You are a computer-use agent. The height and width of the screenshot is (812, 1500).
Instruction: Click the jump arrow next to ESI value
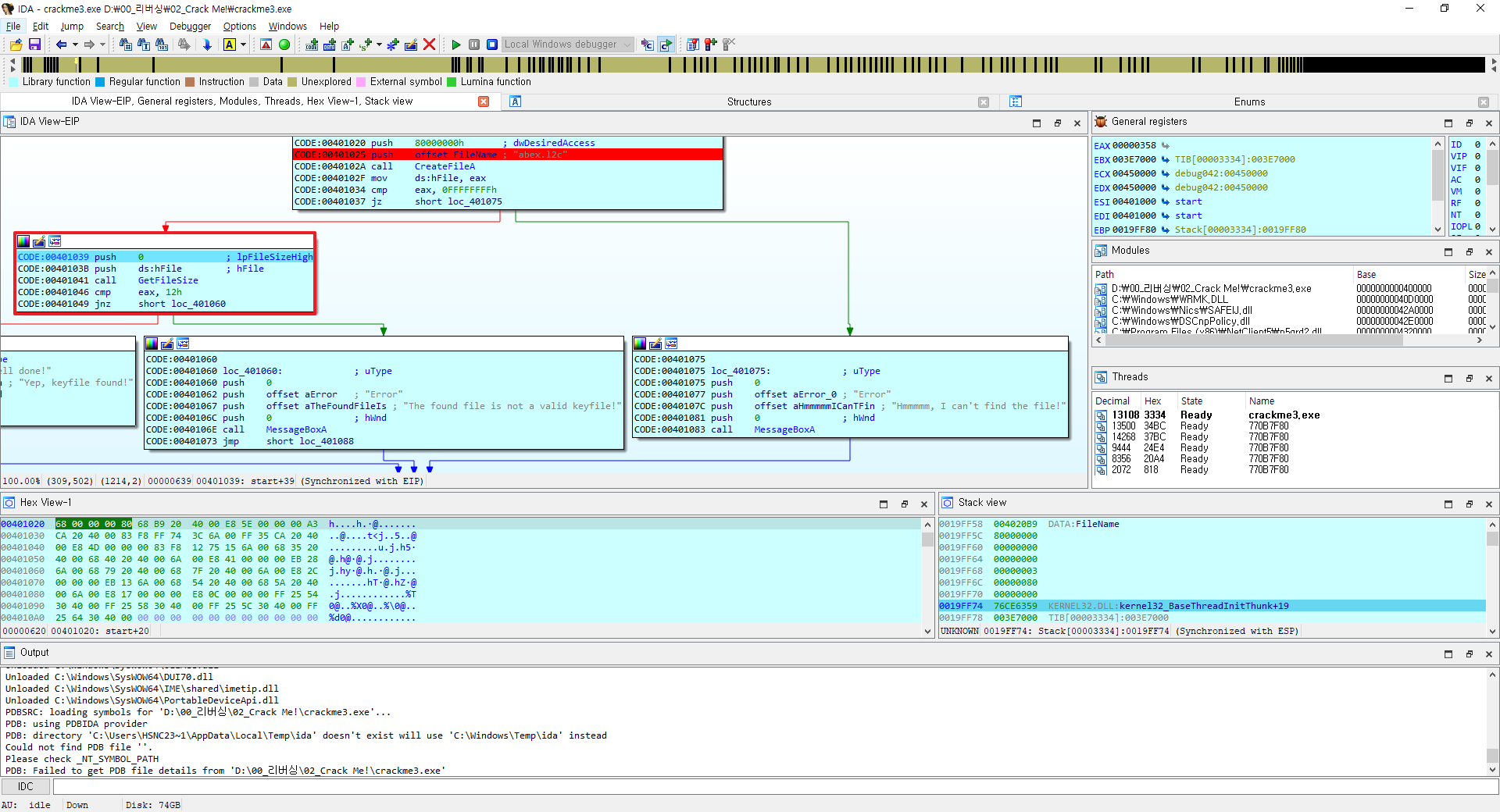(1165, 201)
